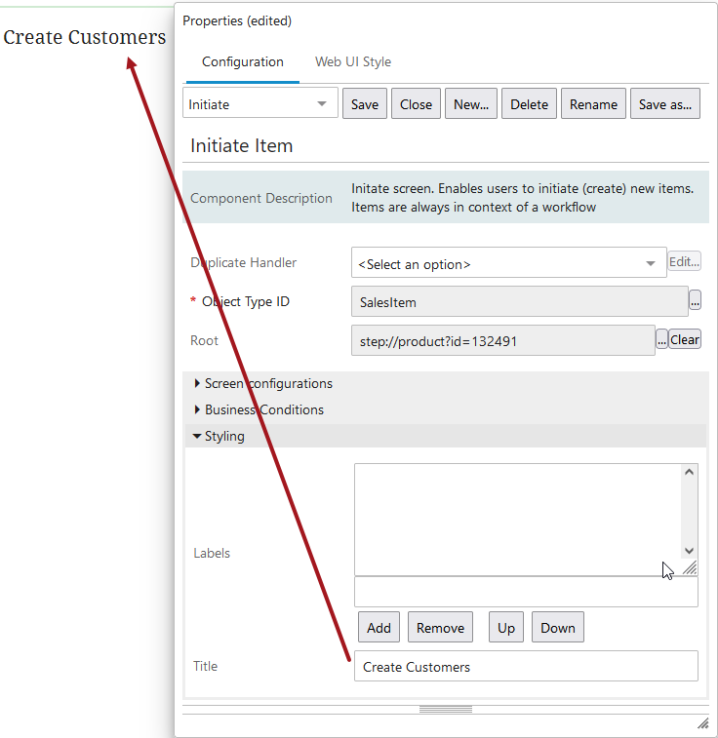The width and height of the screenshot is (718, 738).
Task: Click the new label text input
Action: coord(526,592)
